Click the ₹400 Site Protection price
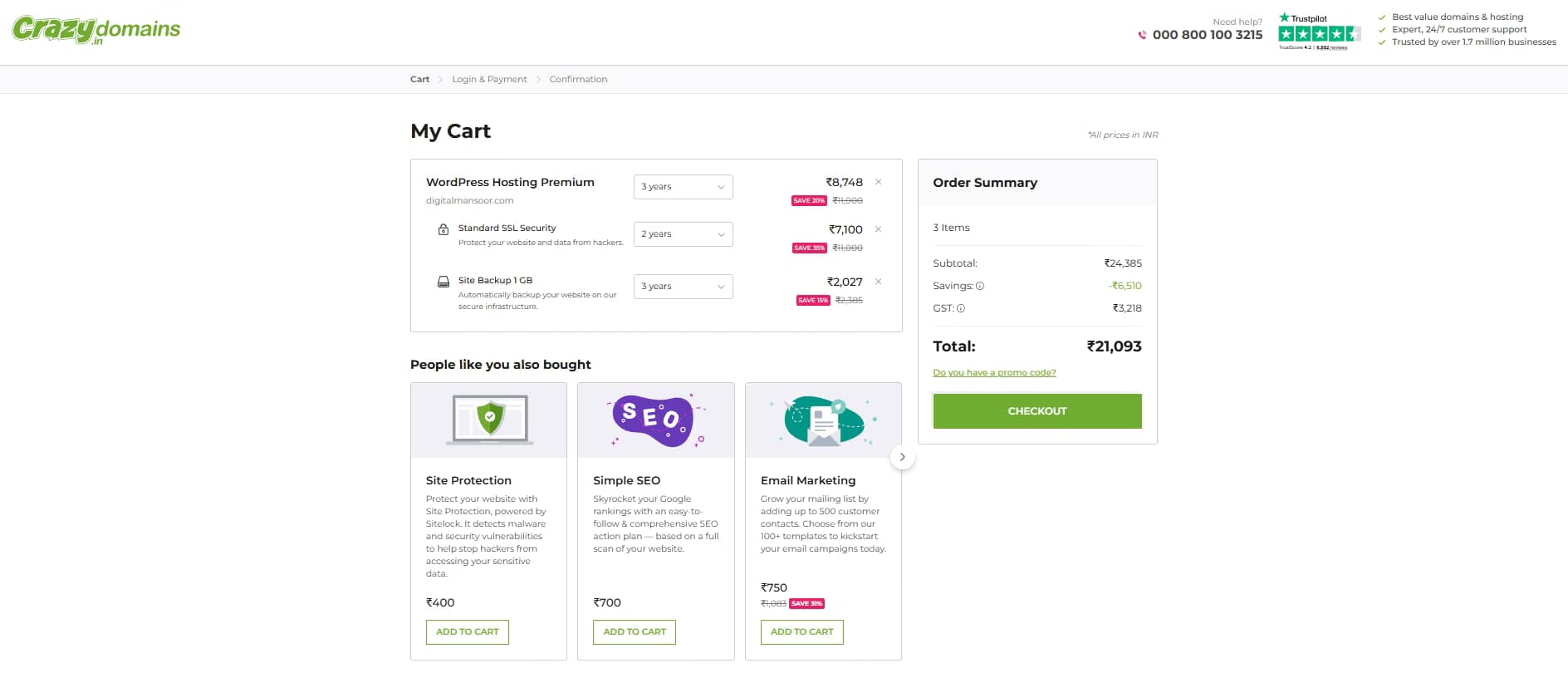Viewport: 1568px width, 673px height. (440, 602)
